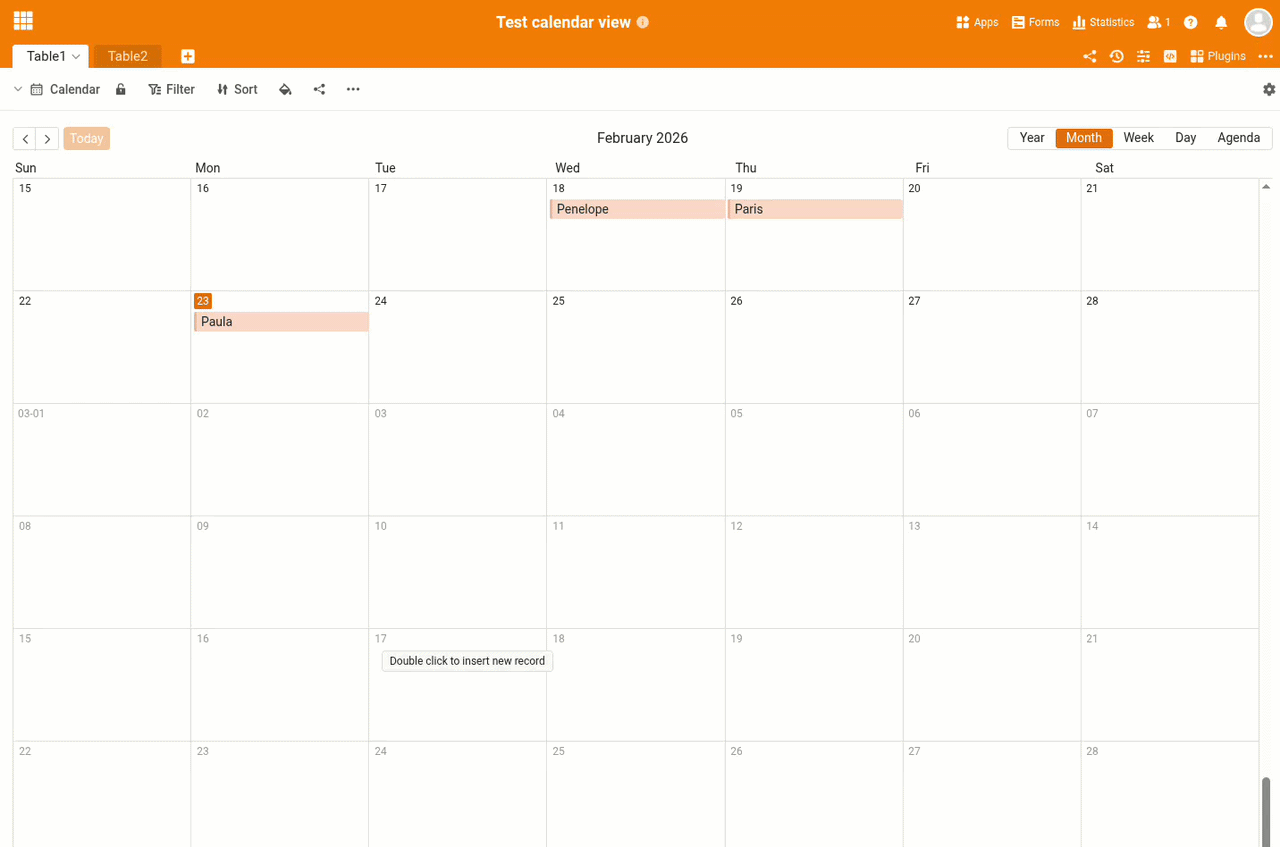Open the base history clock icon
Screen dimensions: 1280x847
click(1116, 57)
